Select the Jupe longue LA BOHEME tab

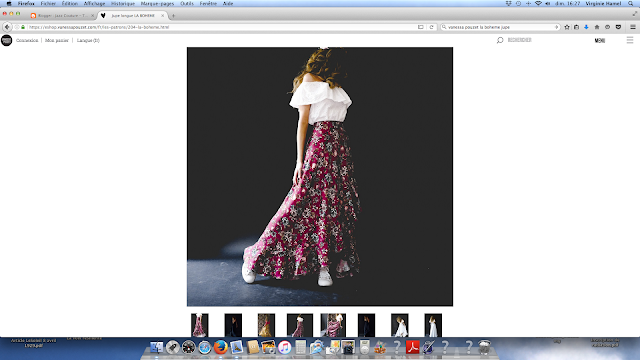tap(133, 16)
